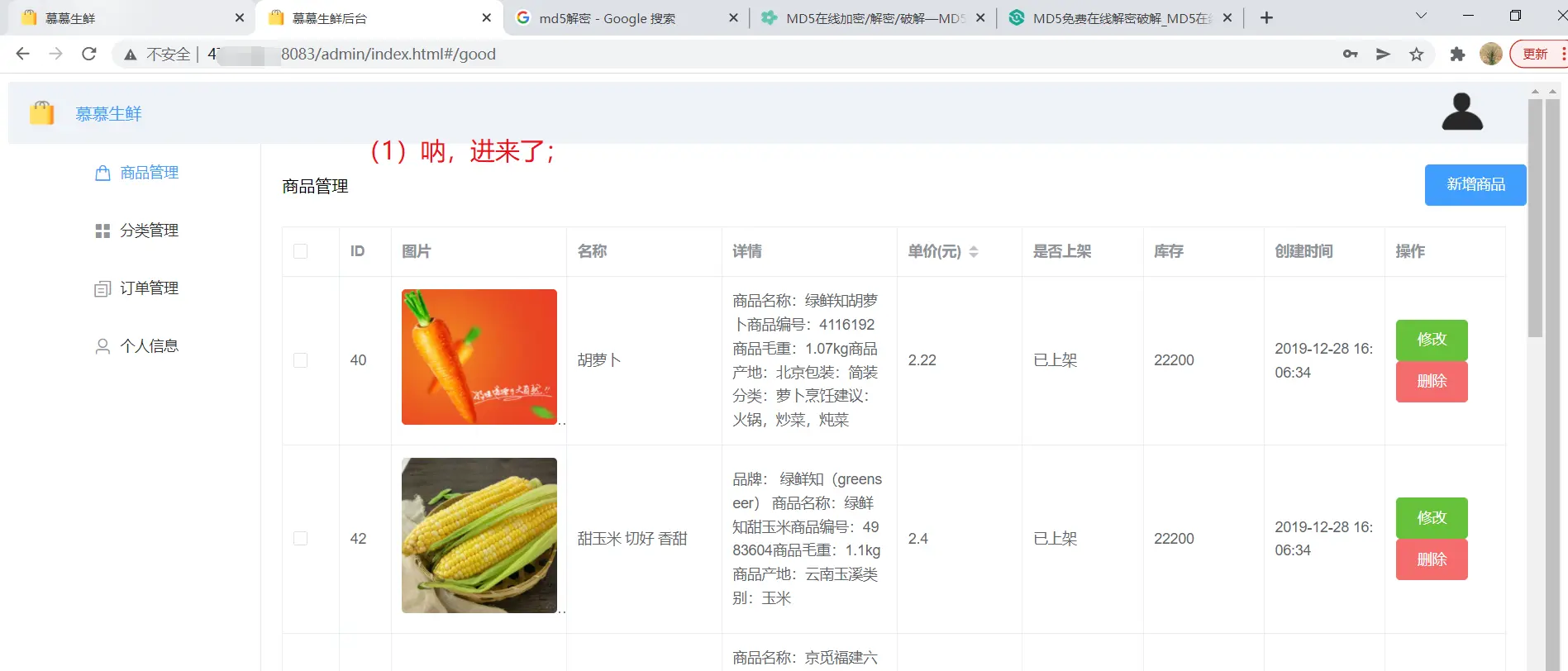Open the saved password key icon
This screenshot has height=671, width=1568.
[1351, 54]
